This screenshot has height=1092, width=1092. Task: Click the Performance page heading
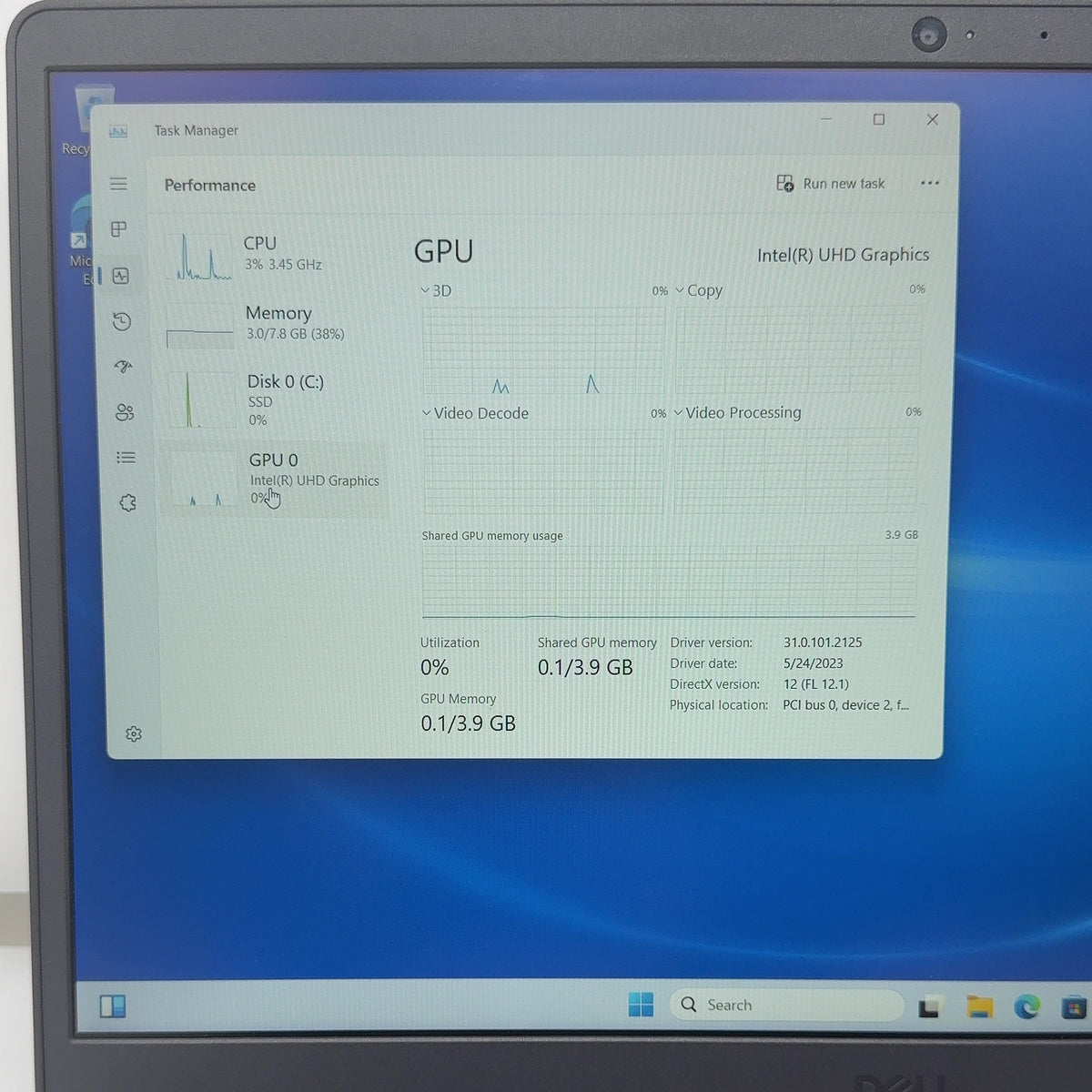[210, 186]
